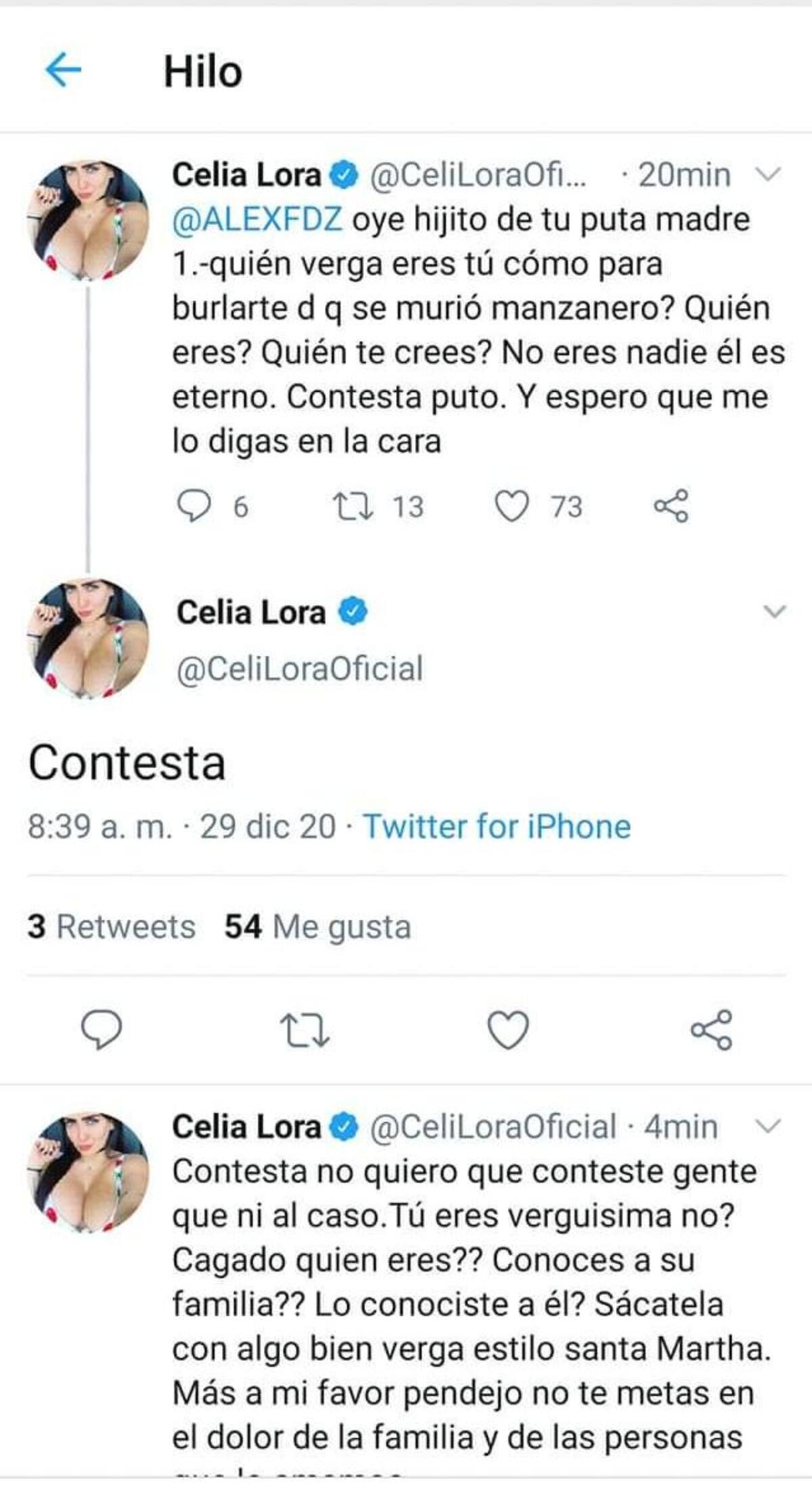Screen dimensions: 812x1495
Task: Tap the back arrow next to Hilo
Action: (x=63, y=69)
